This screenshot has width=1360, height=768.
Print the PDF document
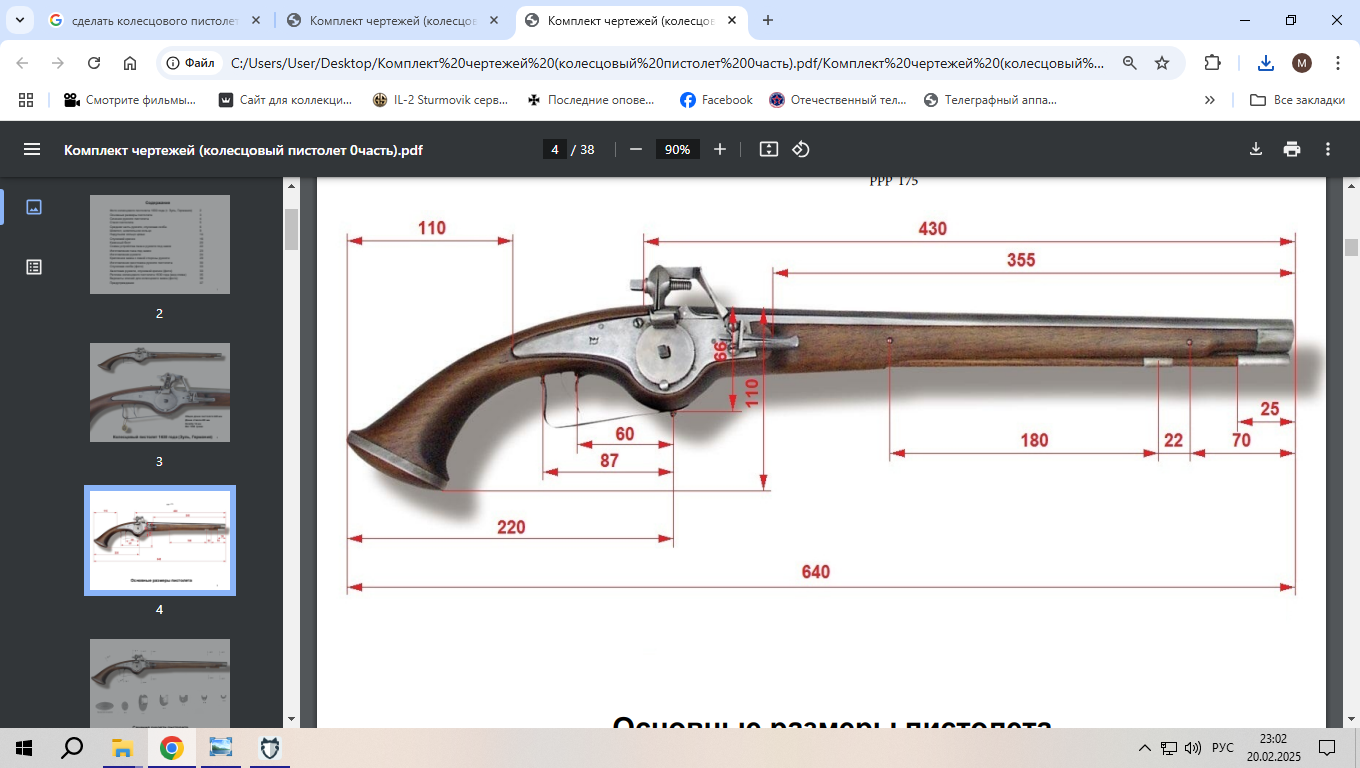pyautogui.click(x=1292, y=149)
